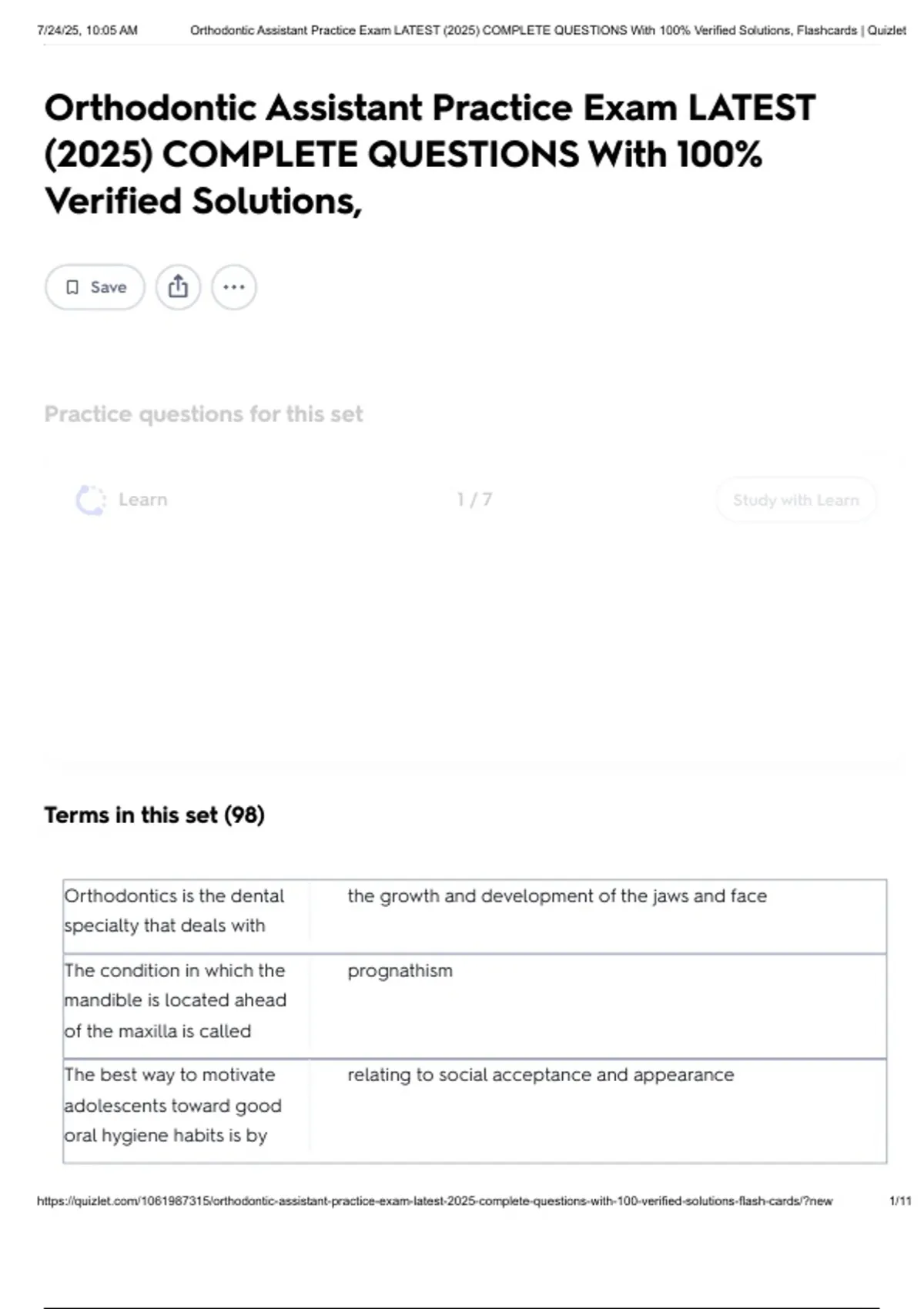Click the Learn mode circular icon
The image size is (924, 1309).
click(x=91, y=500)
